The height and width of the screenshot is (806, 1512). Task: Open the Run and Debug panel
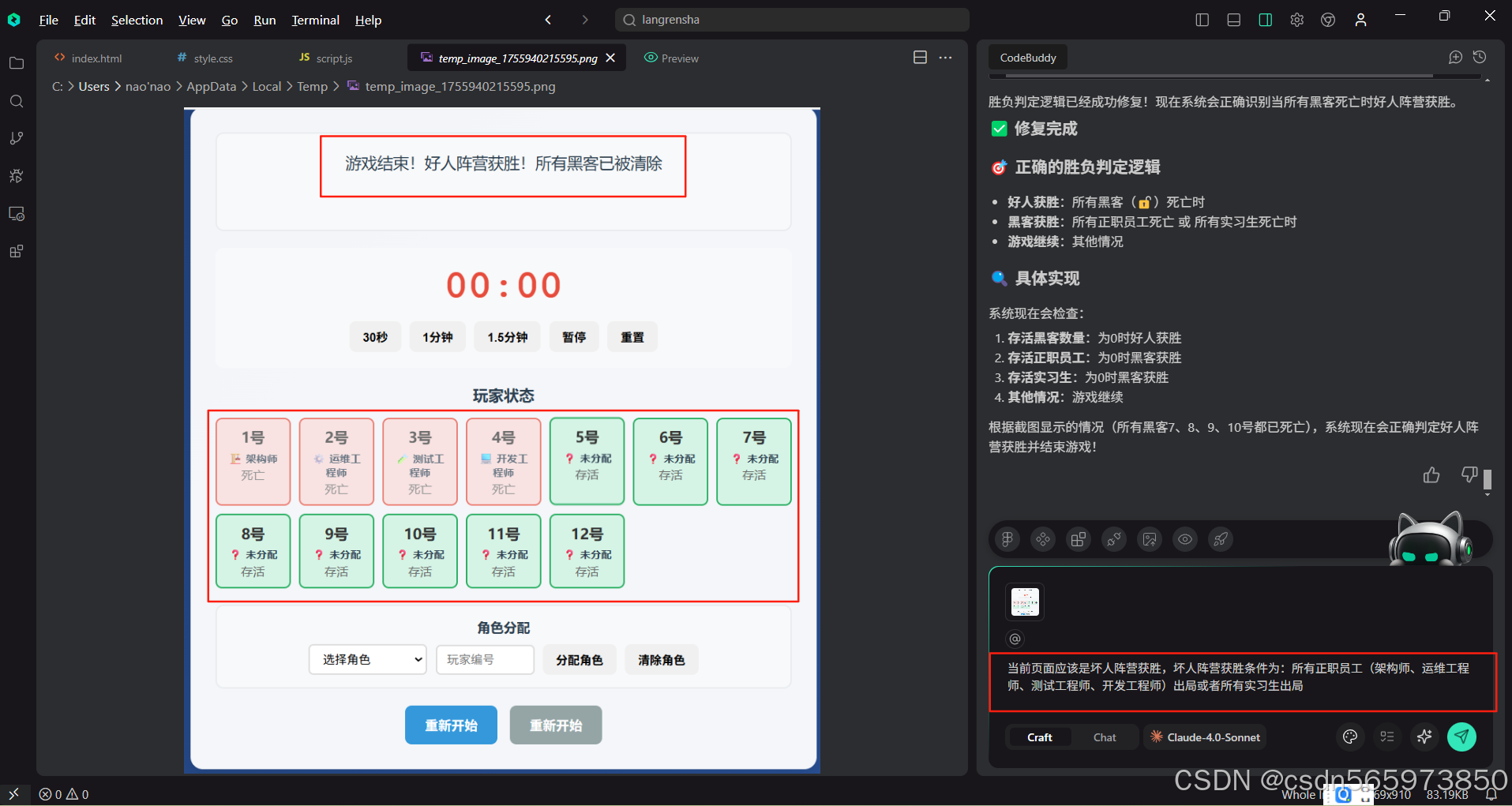(16, 175)
